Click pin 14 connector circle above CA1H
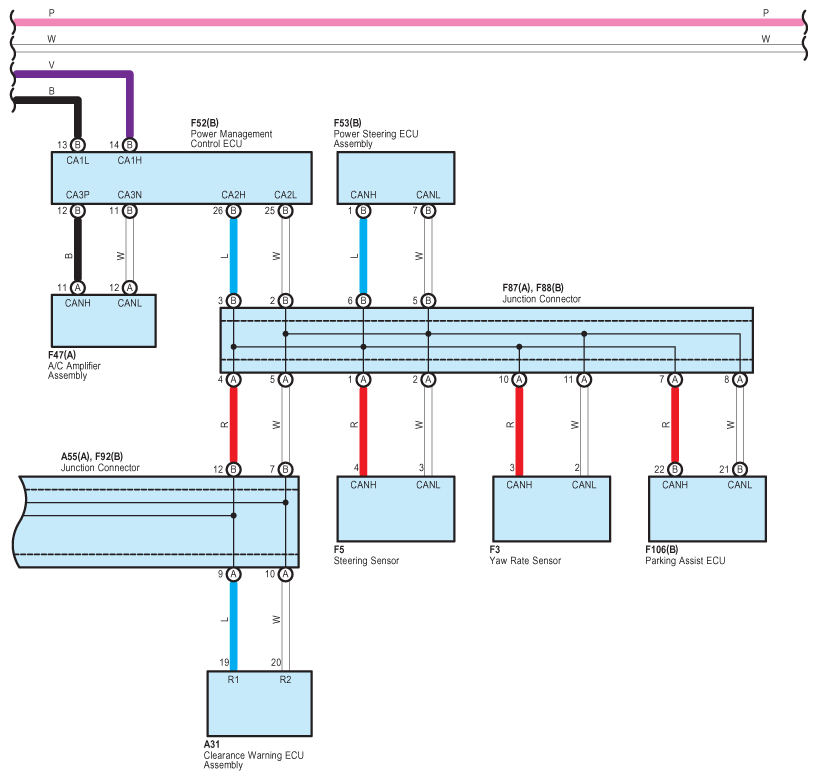This screenshot has height=780, width=817. point(130,144)
